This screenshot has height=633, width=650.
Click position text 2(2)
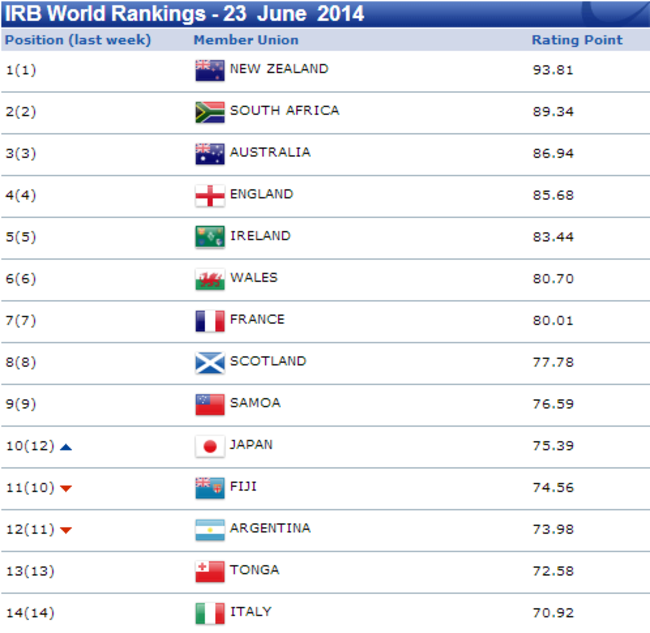click(x=21, y=112)
